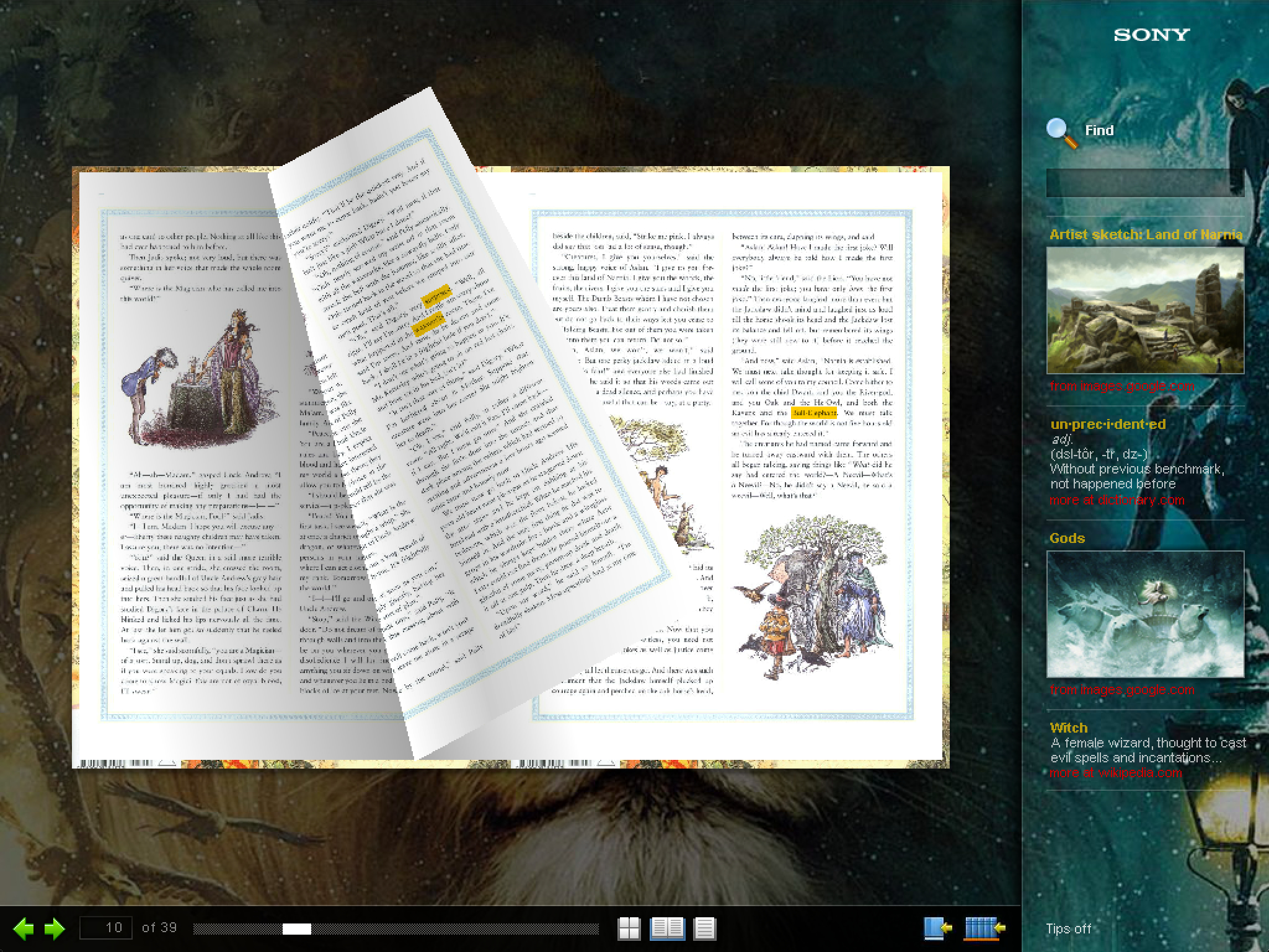Open the bookshelf library icon
This screenshot has width=1269, height=952.
[x=984, y=928]
